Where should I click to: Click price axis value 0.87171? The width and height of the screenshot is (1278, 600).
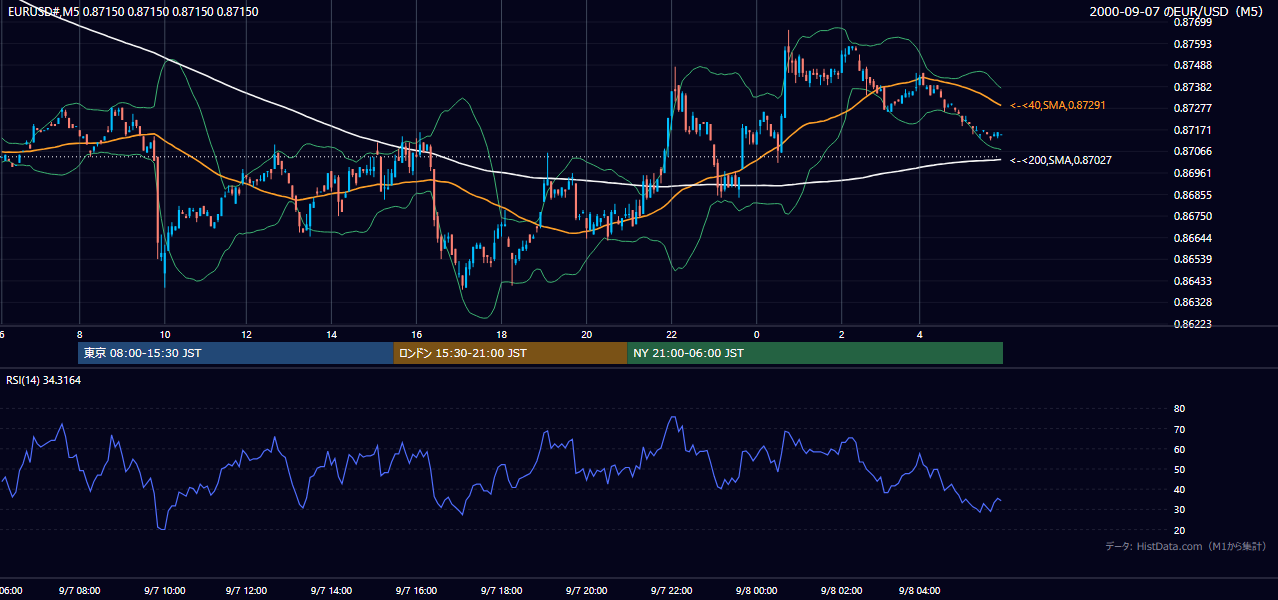[1192, 130]
